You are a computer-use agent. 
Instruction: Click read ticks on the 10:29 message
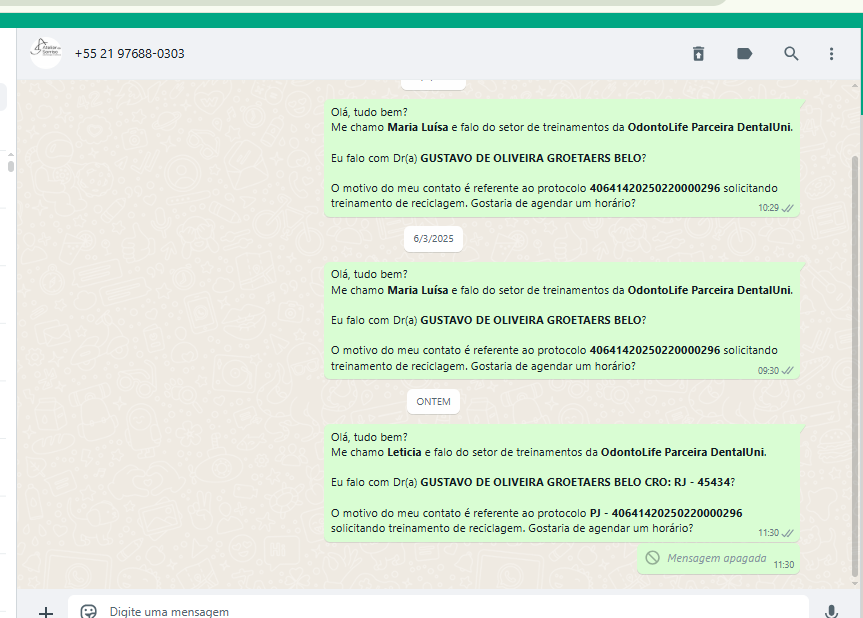(x=788, y=208)
